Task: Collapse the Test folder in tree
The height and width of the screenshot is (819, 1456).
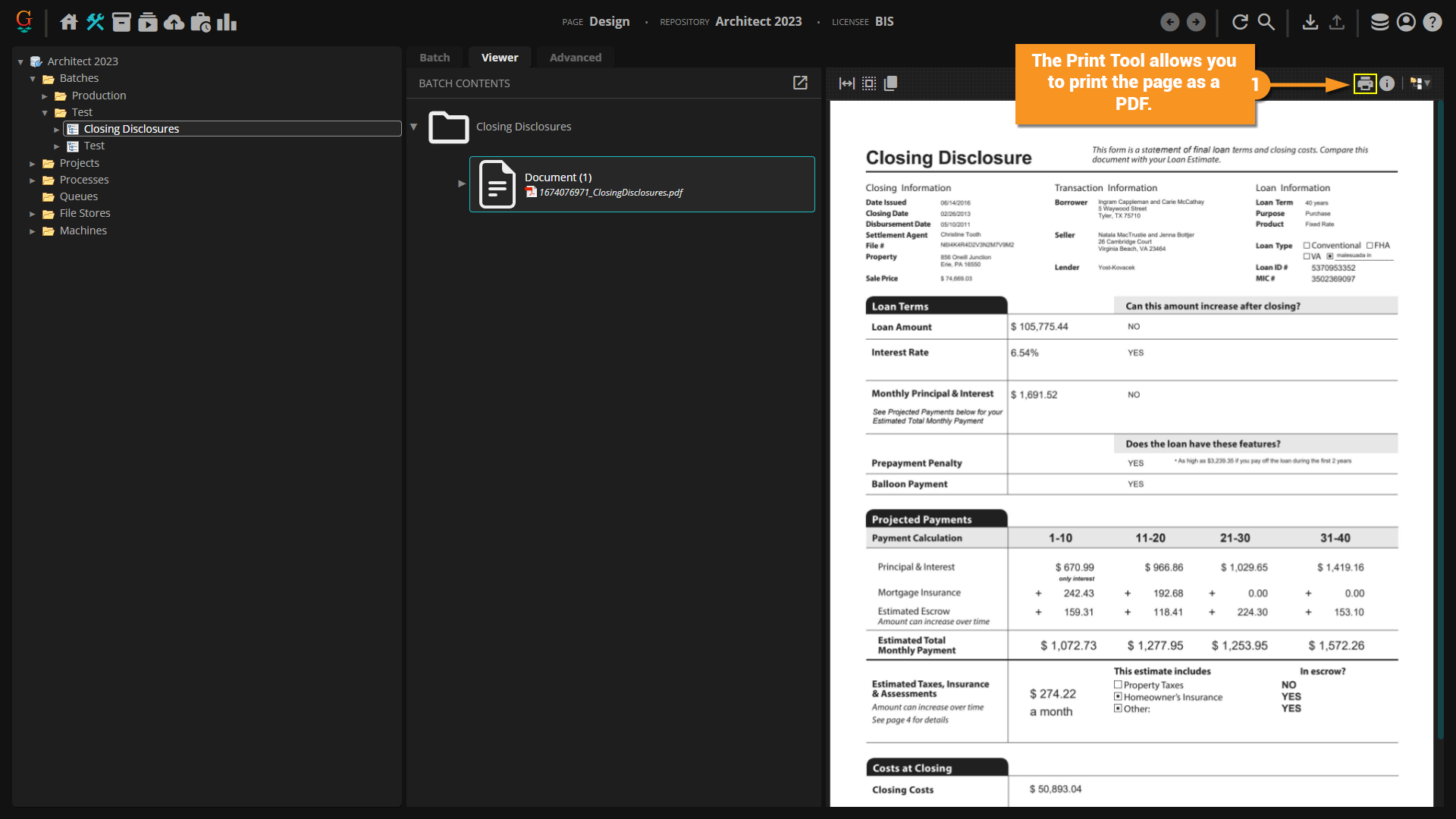Action: click(x=45, y=112)
